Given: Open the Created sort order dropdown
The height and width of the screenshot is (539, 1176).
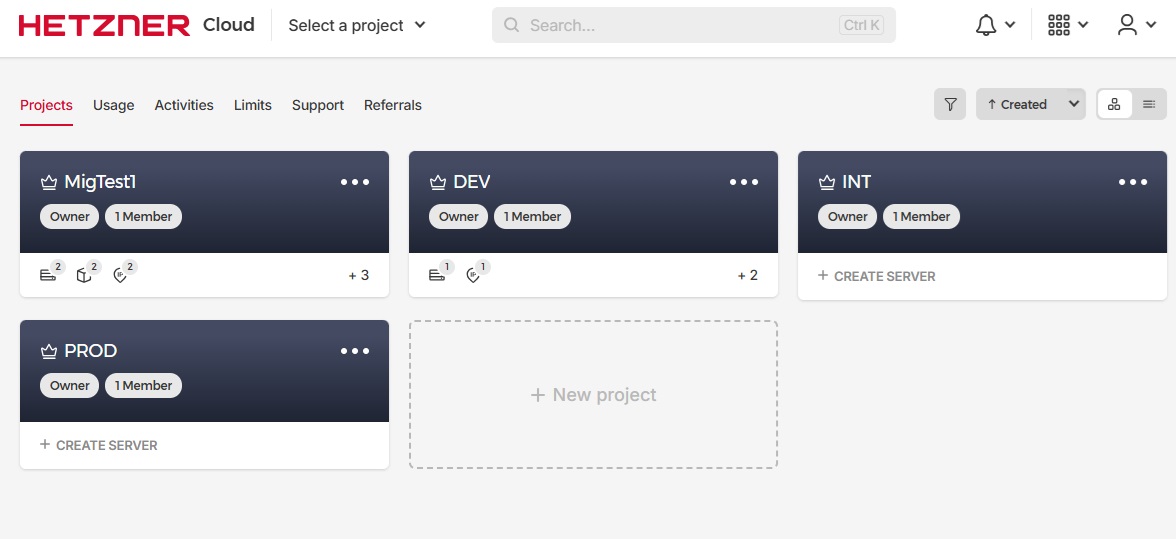Looking at the screenshot, I should [x=1074, y=104].
